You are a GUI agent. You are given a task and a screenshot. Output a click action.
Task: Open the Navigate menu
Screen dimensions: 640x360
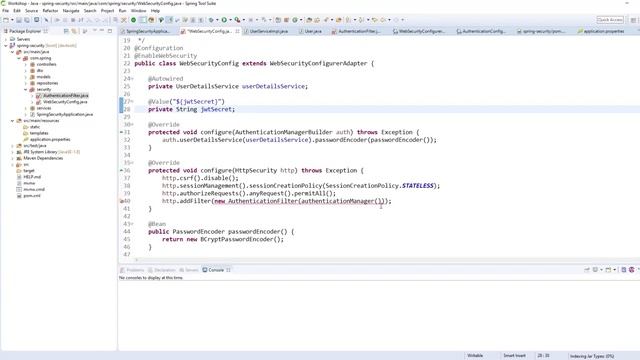(71, 11)
